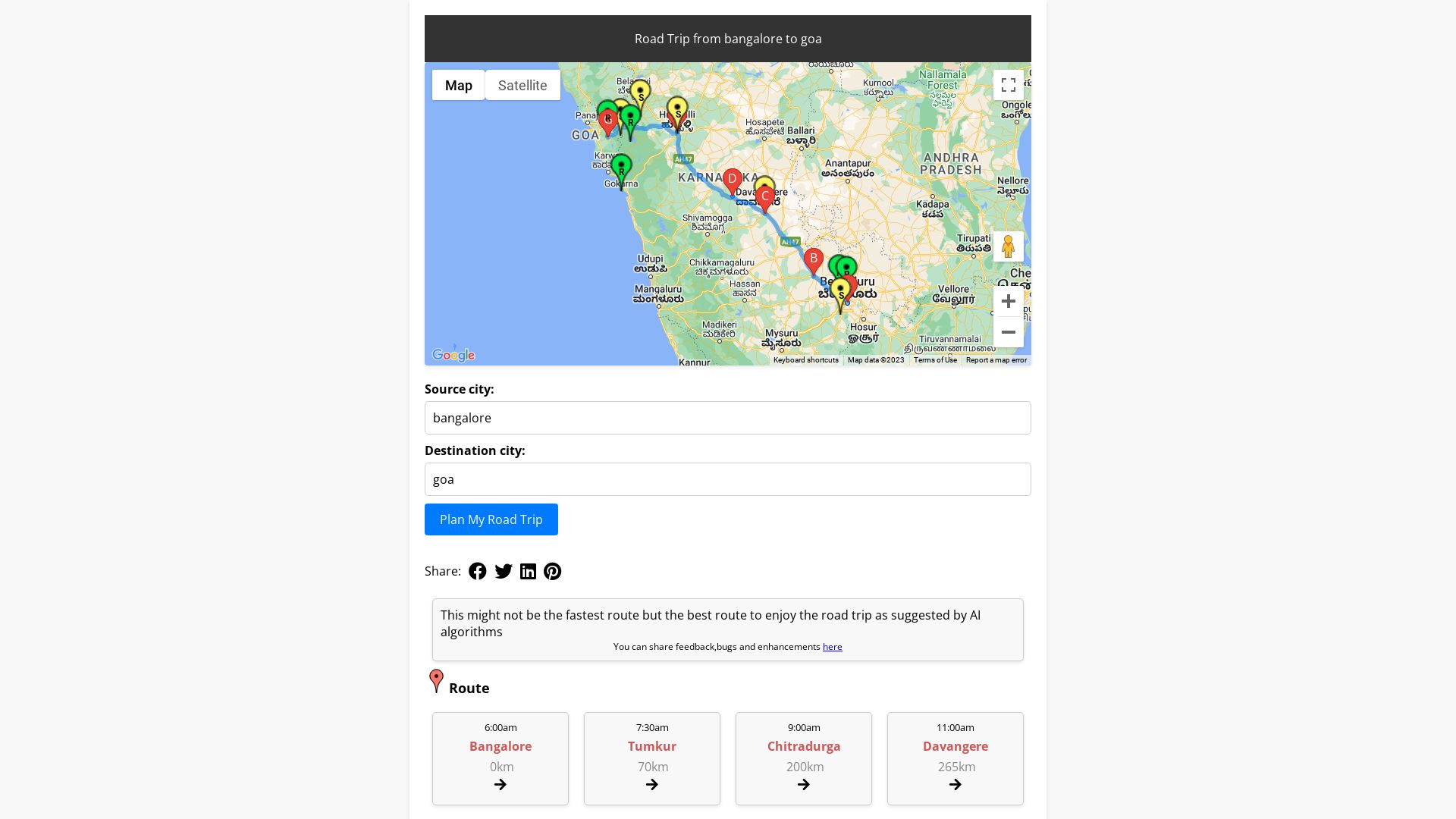
Task: Select destination marker D near Davangere
Action: [x=732, y=179]
